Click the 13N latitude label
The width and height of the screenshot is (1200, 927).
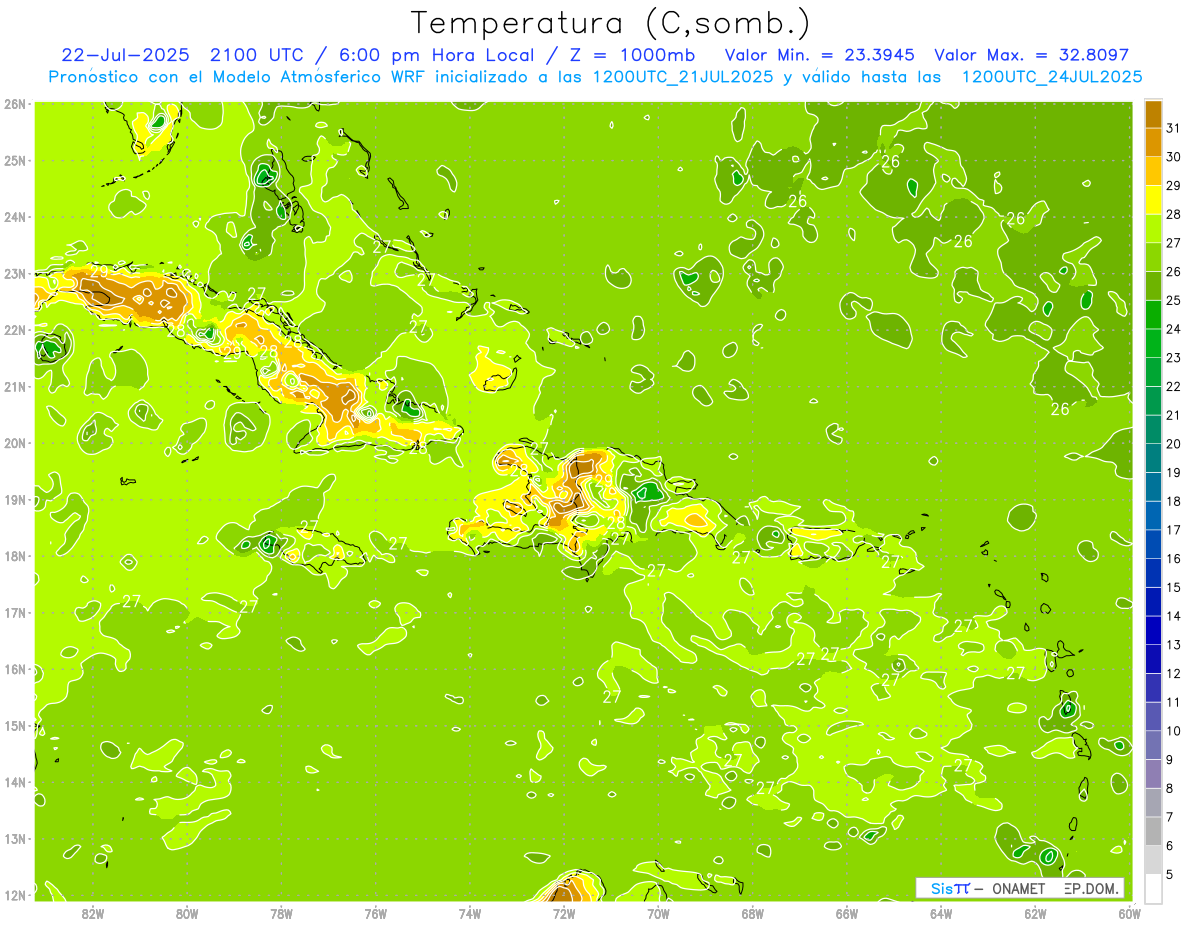[15, 838]
